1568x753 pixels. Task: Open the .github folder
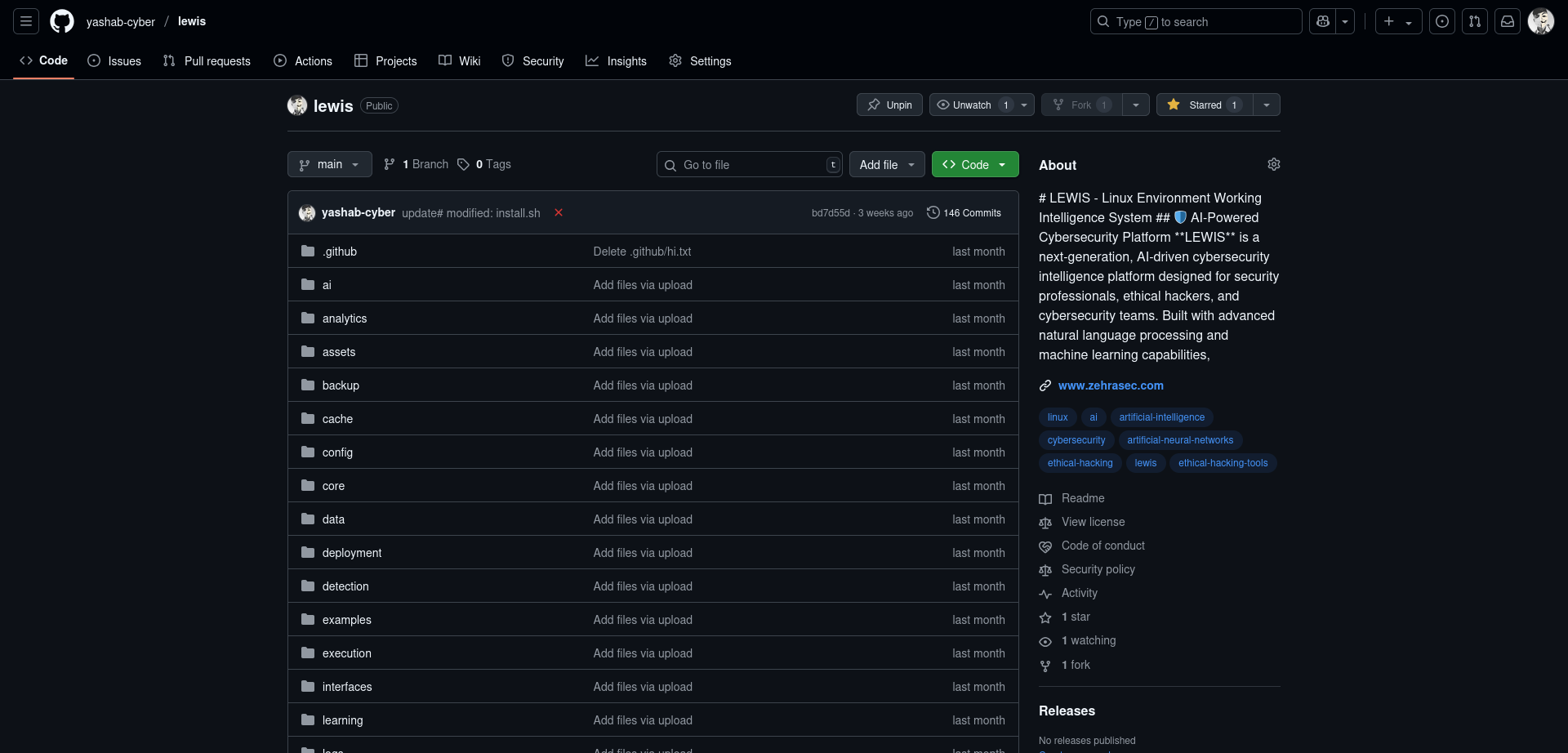(340, 252)
